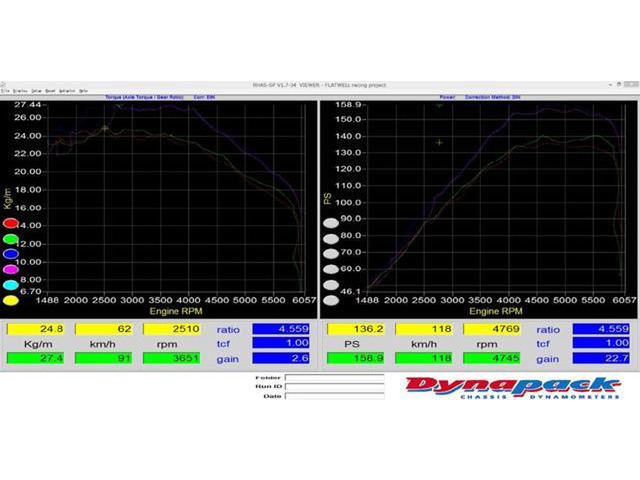This screenshot has width=640, height=480.
Task: Open the File menu
Action: click(x=5, y=90)
